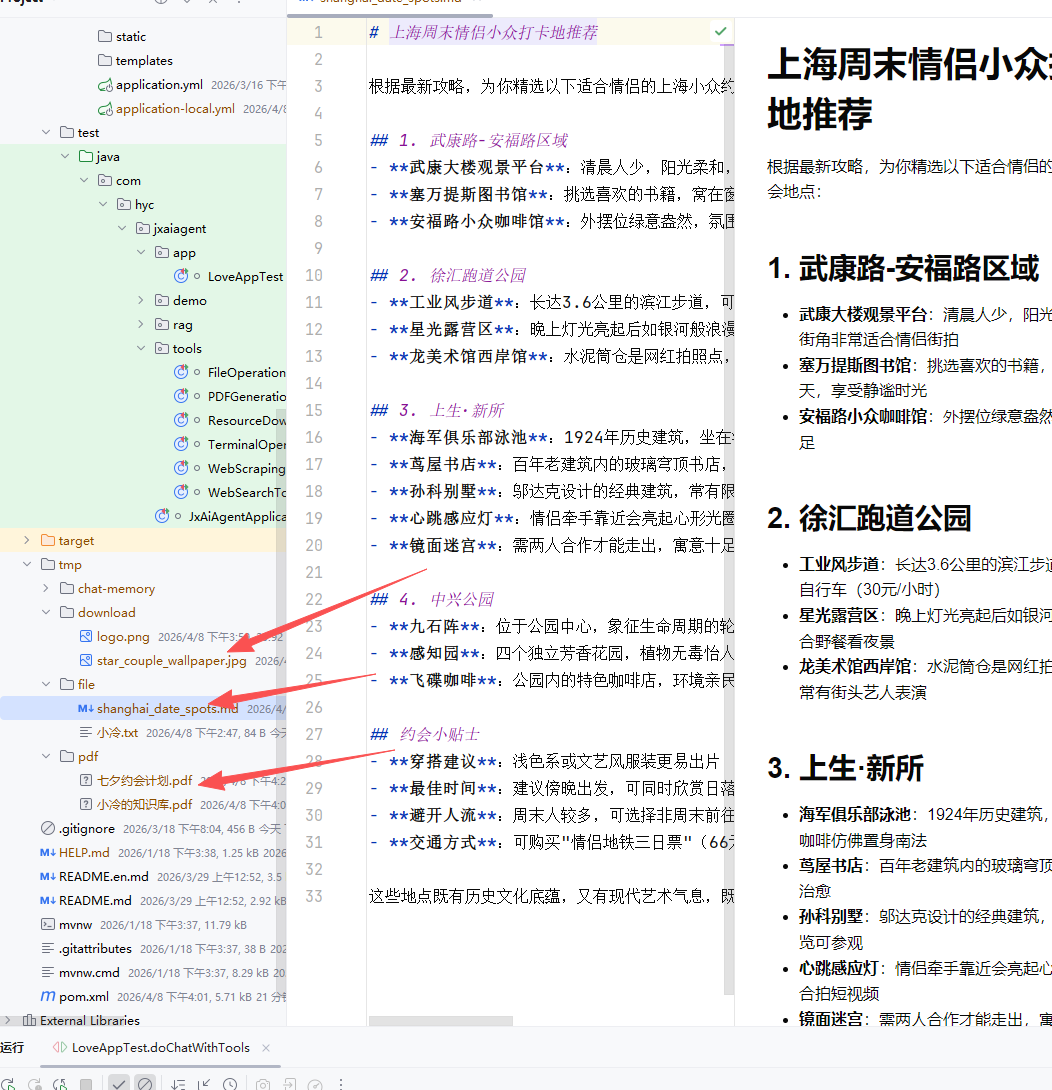Select logo.png image file

(122, 637)
